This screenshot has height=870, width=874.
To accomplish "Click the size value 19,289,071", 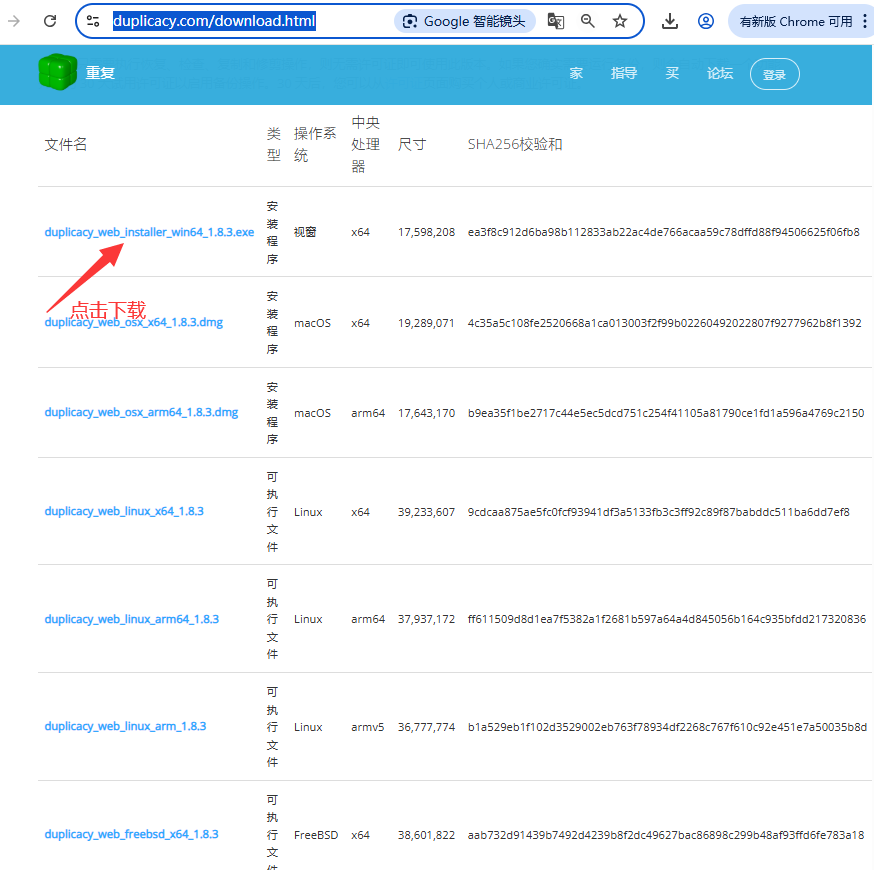I will click(x=426, y=323).
